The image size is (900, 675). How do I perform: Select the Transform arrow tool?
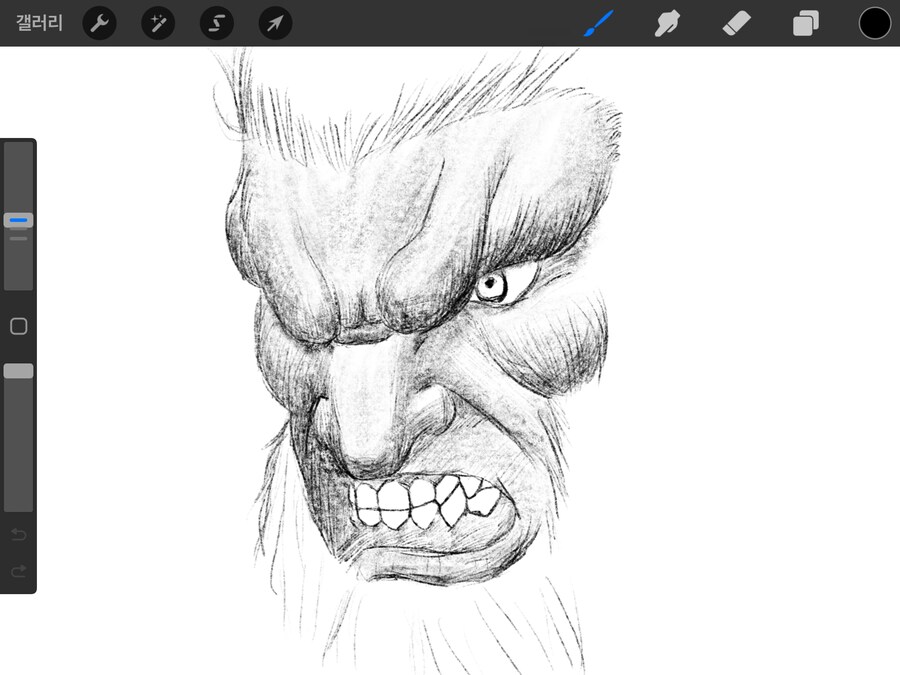tap(276, 24)
